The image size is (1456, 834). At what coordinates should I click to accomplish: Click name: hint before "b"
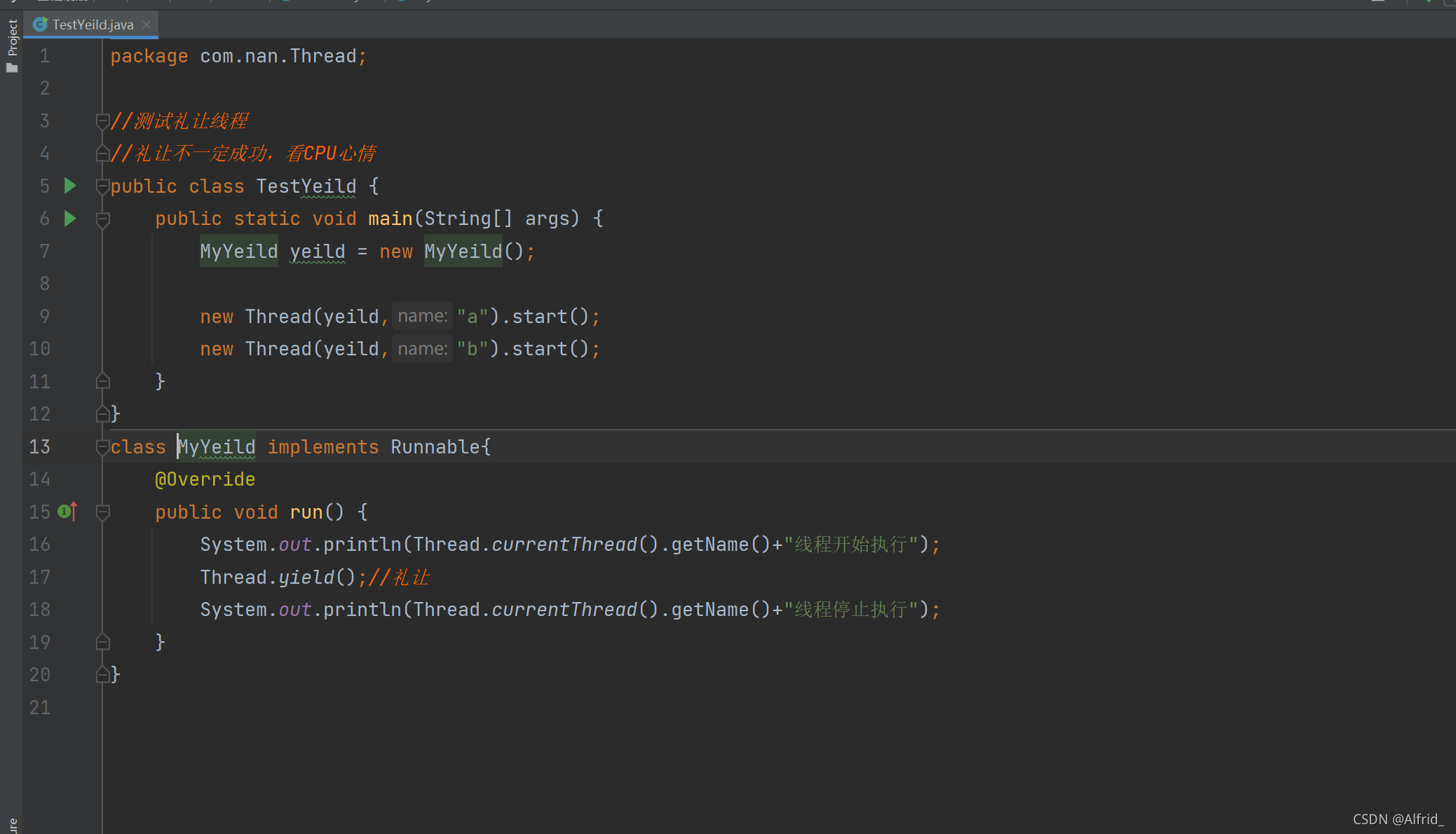[x=422, y=349]
